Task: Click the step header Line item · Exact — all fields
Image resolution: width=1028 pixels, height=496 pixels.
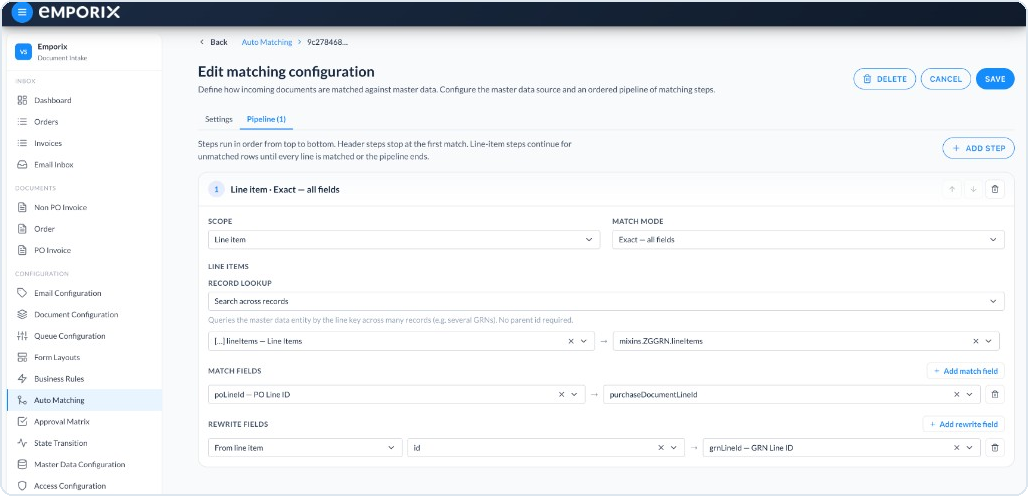Action: (285, 189)
